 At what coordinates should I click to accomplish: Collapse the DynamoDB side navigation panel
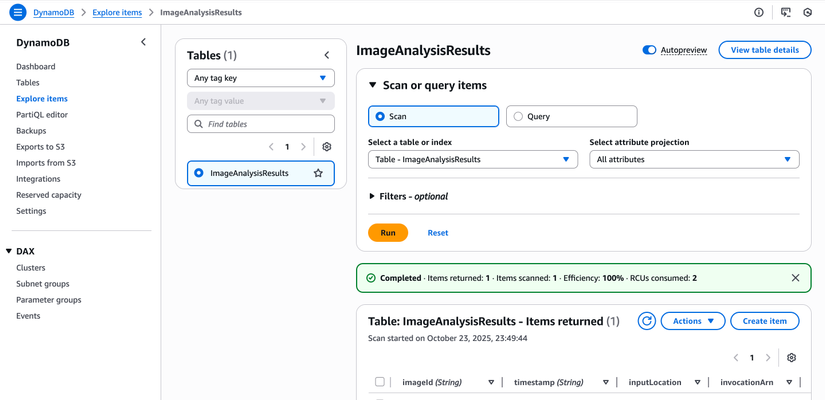coord(143,42)
